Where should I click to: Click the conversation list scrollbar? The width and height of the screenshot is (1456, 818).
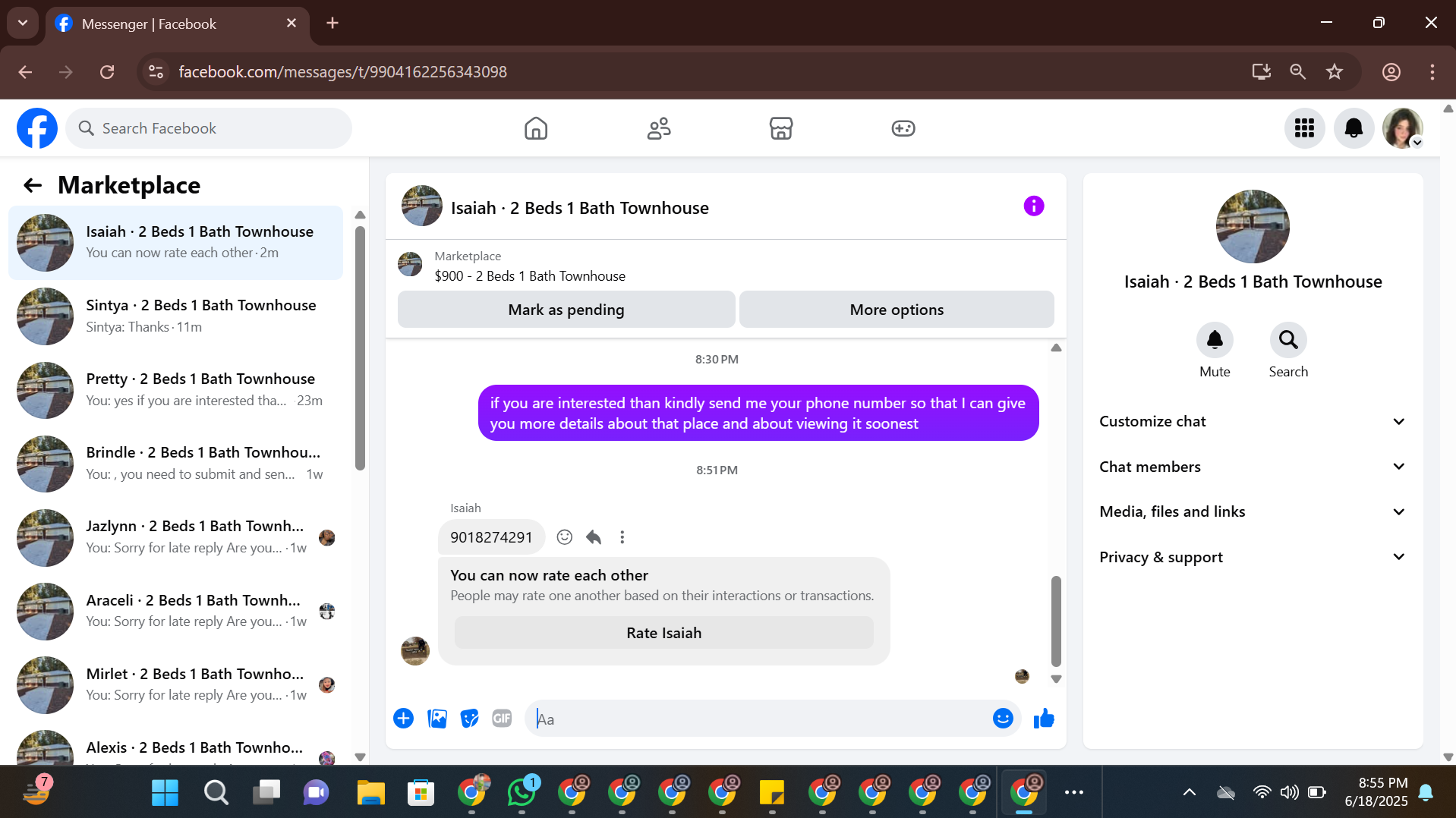360,349
